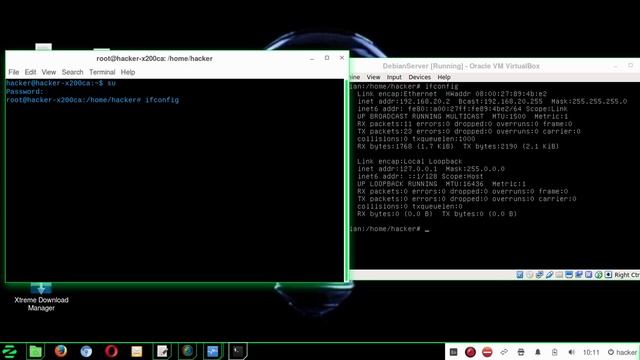640x360 pixels.
Task: Click HWaddr 08:00:27:89:4b:e2 text
Action: tap(496, 94)
